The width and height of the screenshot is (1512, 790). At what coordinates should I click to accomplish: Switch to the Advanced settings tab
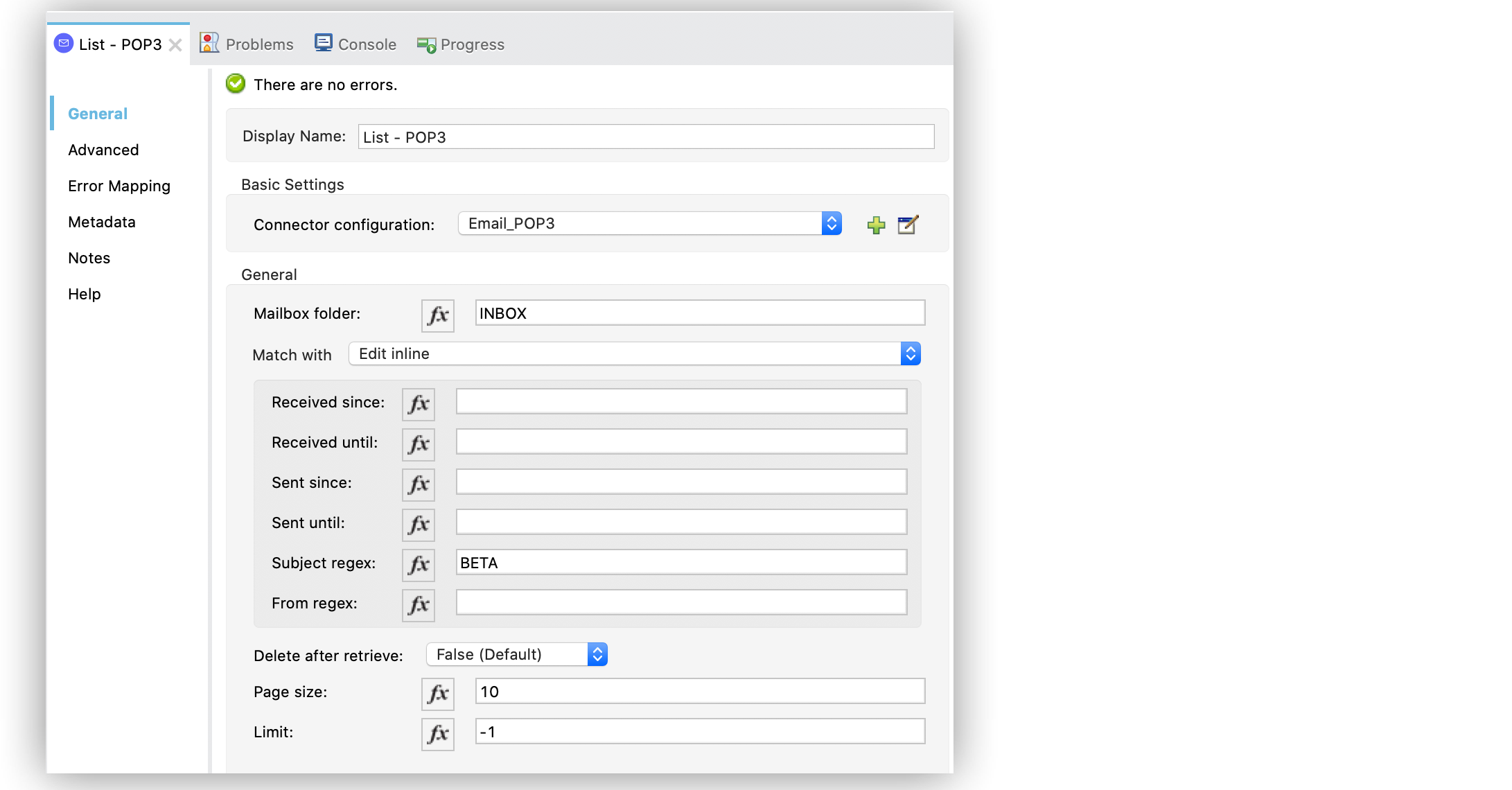coord(104,149)
